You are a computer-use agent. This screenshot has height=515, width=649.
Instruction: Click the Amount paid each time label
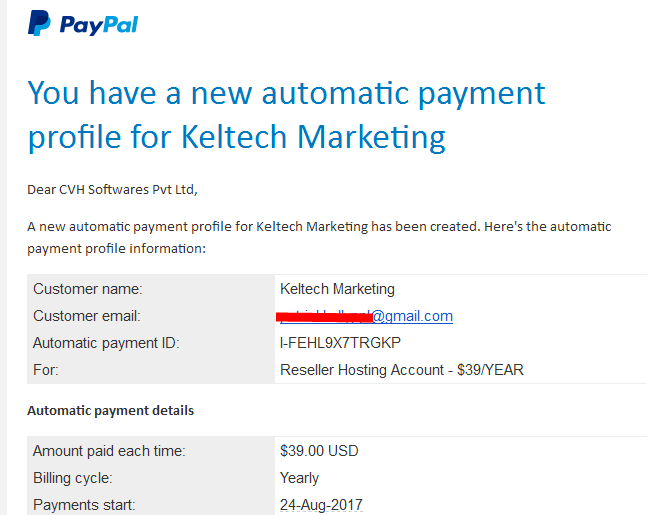pyautogui.click(x=109, y=451)
